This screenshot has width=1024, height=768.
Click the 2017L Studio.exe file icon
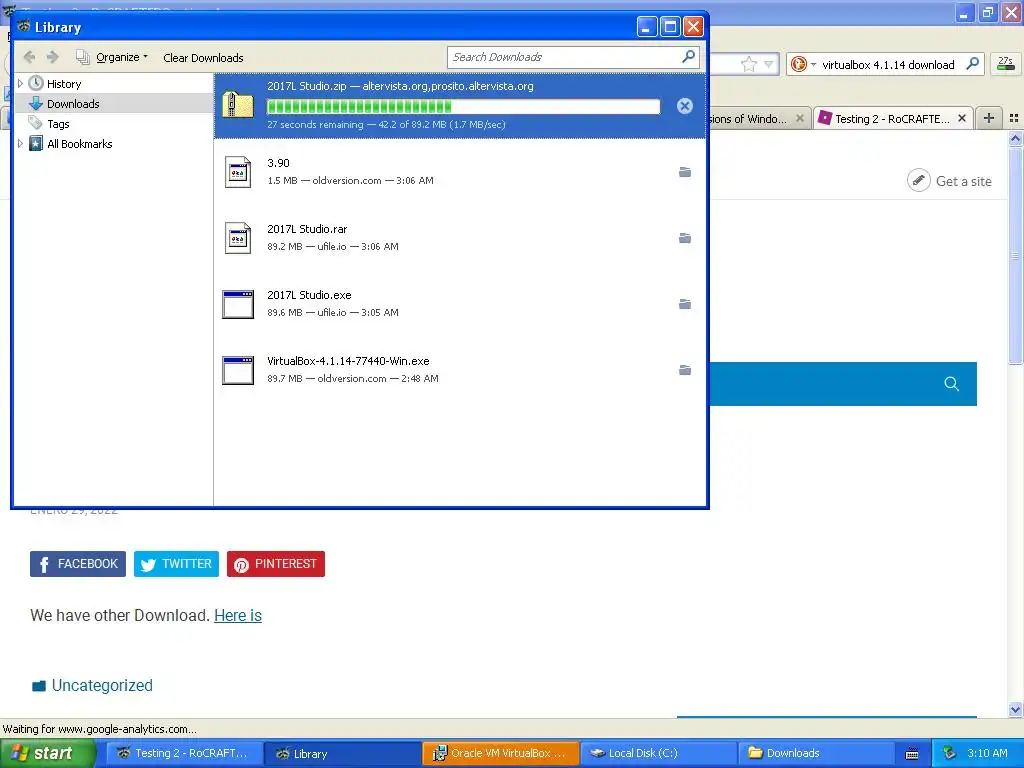[x=238, y=304]
